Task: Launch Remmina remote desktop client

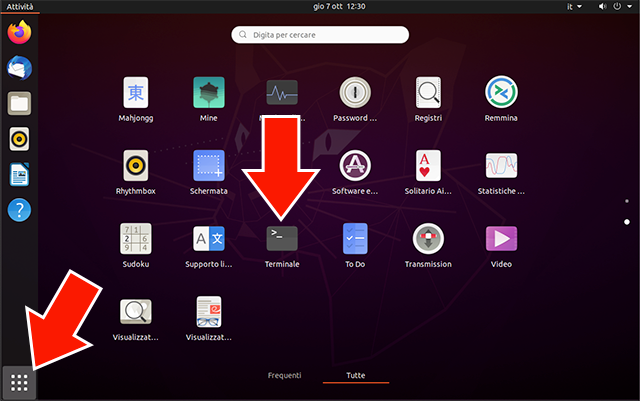Action: [501, 94]
